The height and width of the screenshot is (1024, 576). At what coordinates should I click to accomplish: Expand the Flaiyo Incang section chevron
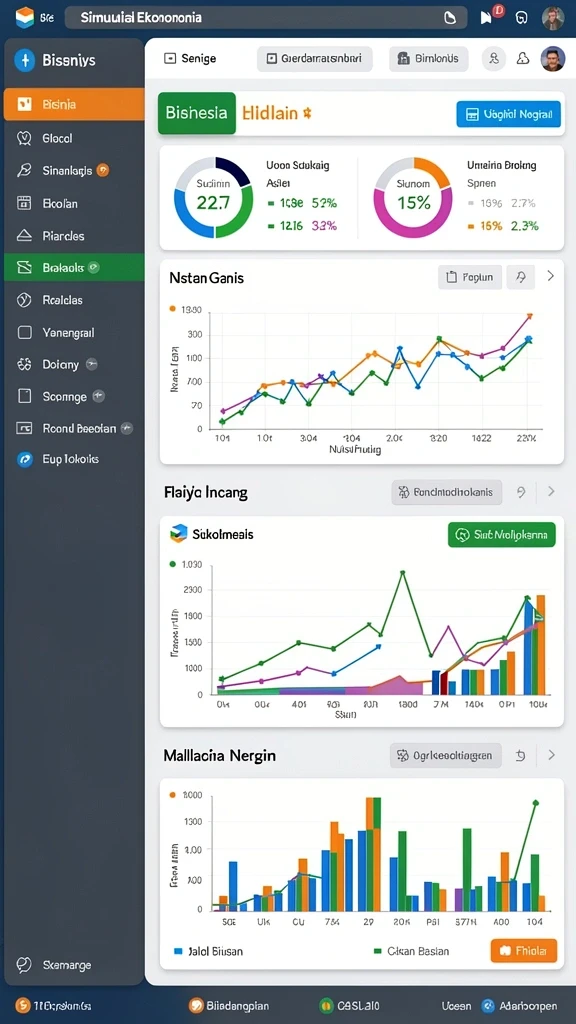click(x=551, y=492)
